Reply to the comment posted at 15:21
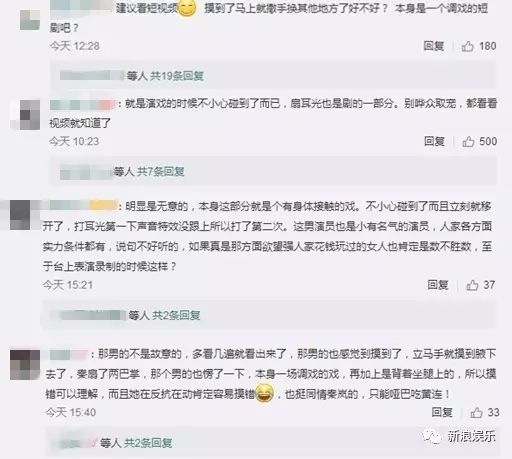 (438, 285)
